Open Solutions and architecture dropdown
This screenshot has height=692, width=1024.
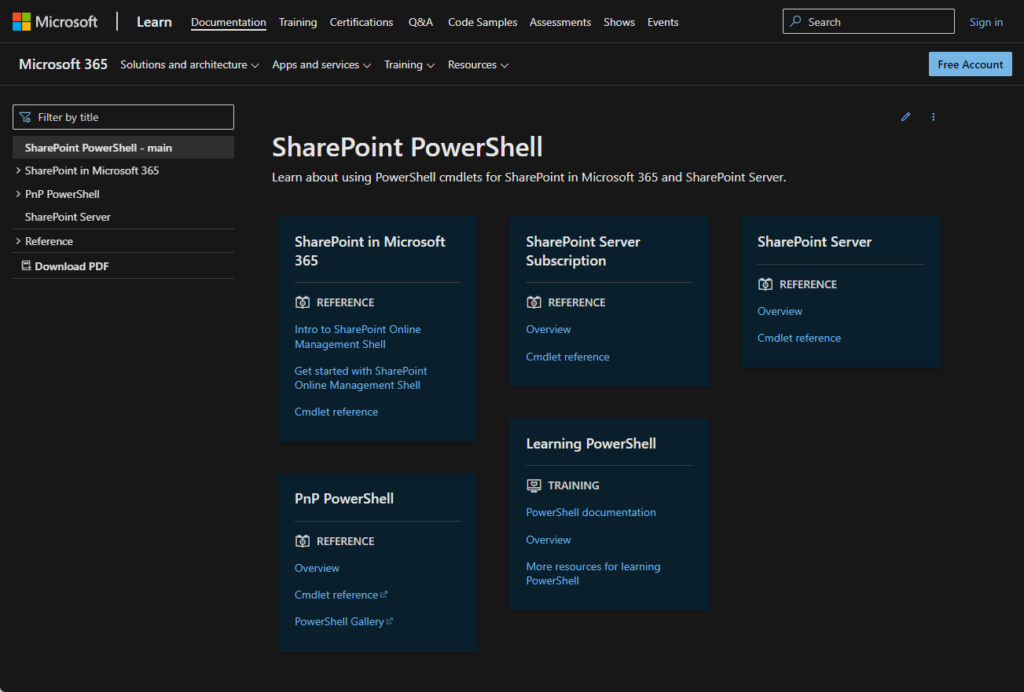pos(189,65)
